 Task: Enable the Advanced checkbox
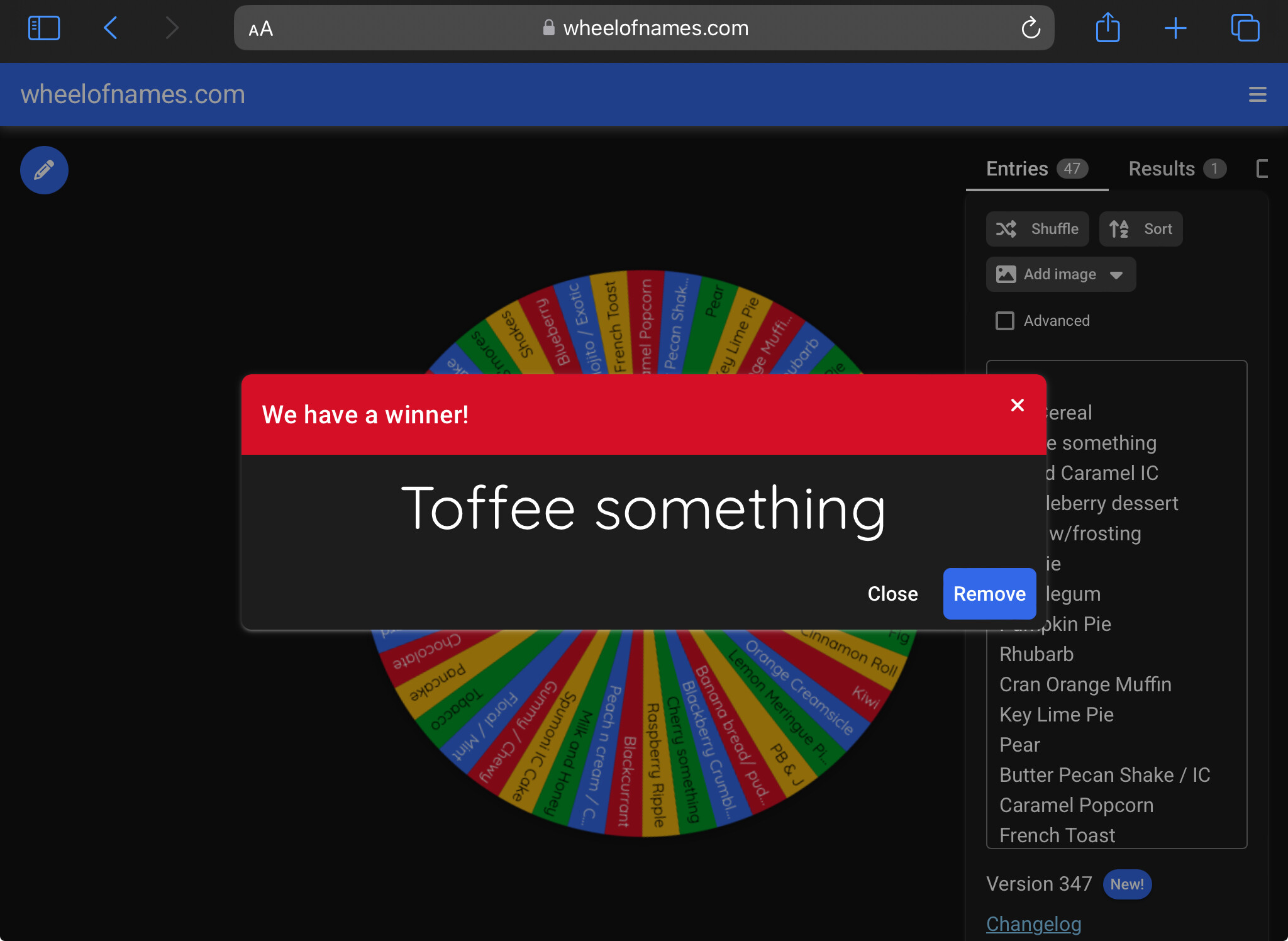pos(1005,321)
